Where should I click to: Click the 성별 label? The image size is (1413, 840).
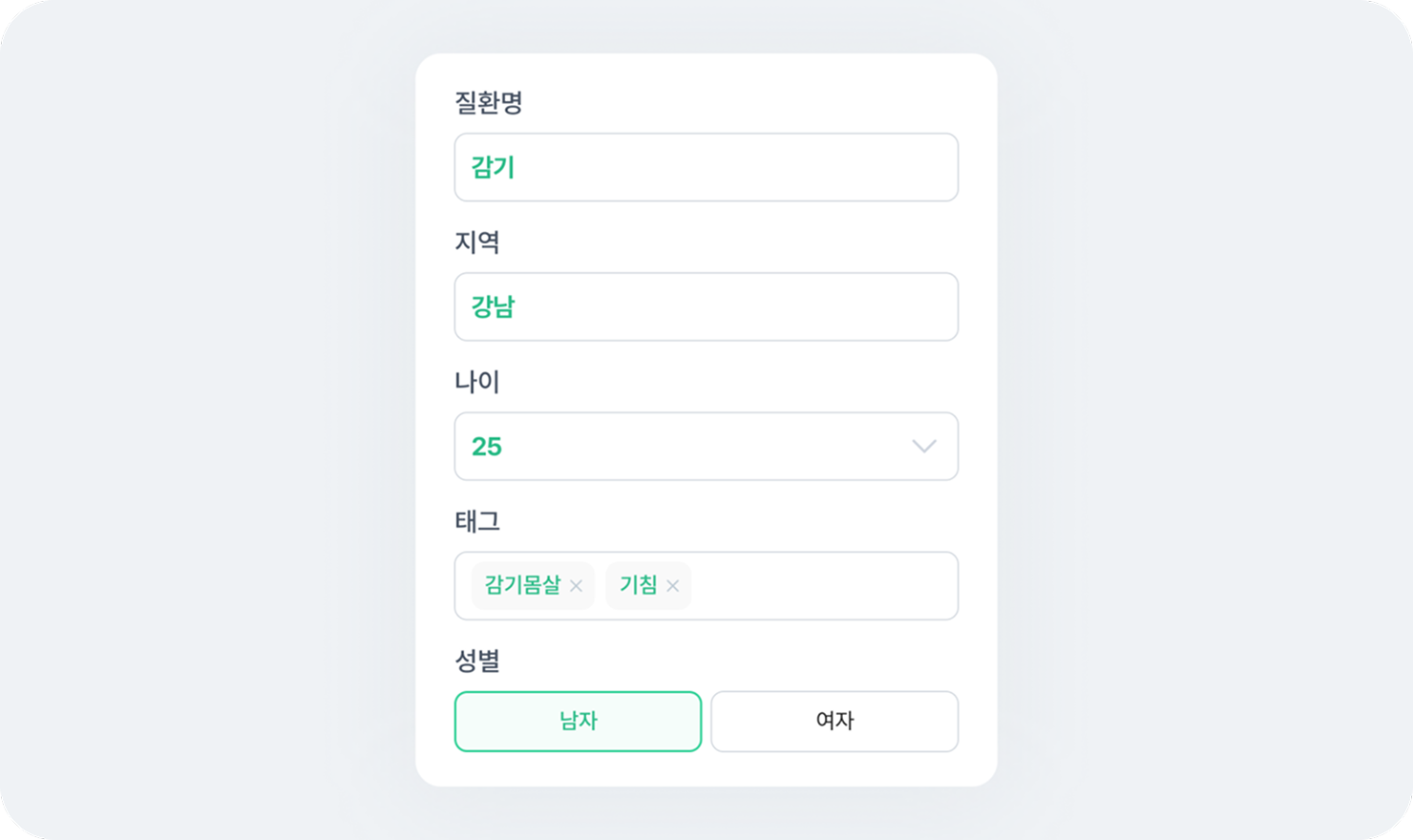[476, 660]
